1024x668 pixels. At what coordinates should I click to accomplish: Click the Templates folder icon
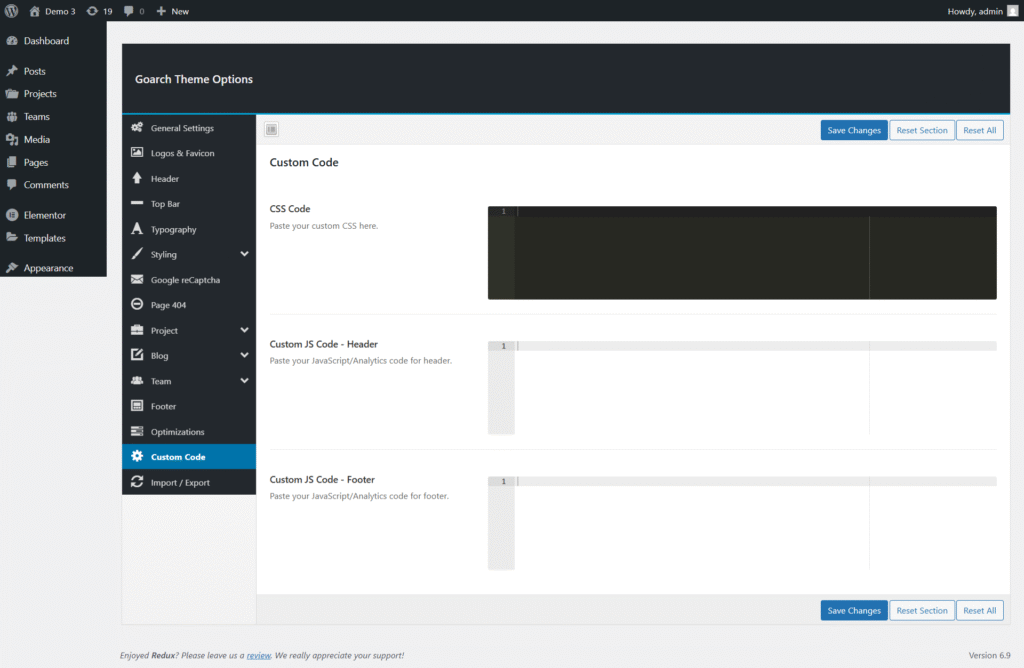[x=12, y=238]
